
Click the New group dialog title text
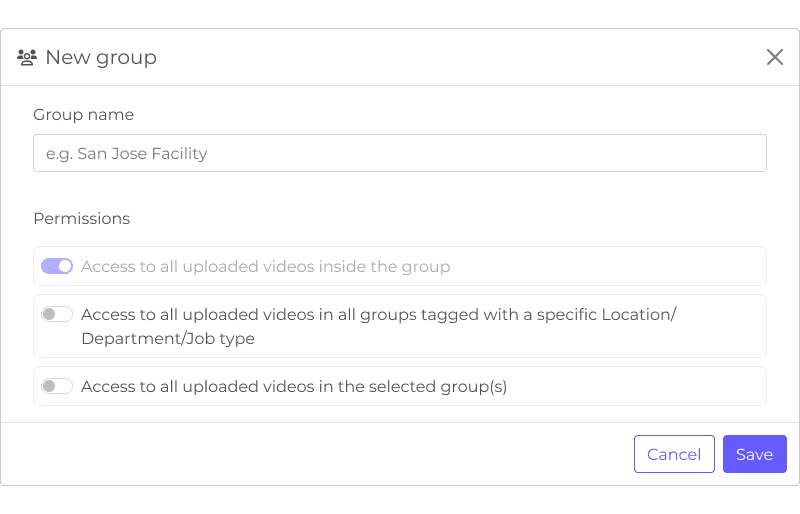point(101,58)
